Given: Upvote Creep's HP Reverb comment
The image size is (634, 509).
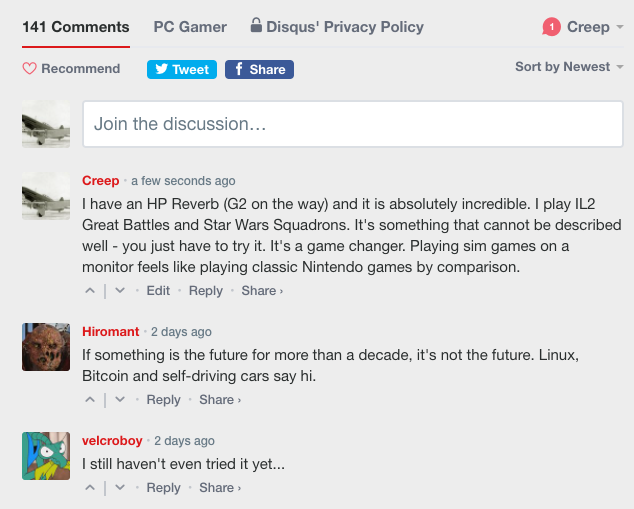Looking at the screenshot, I should coord(90,291).
